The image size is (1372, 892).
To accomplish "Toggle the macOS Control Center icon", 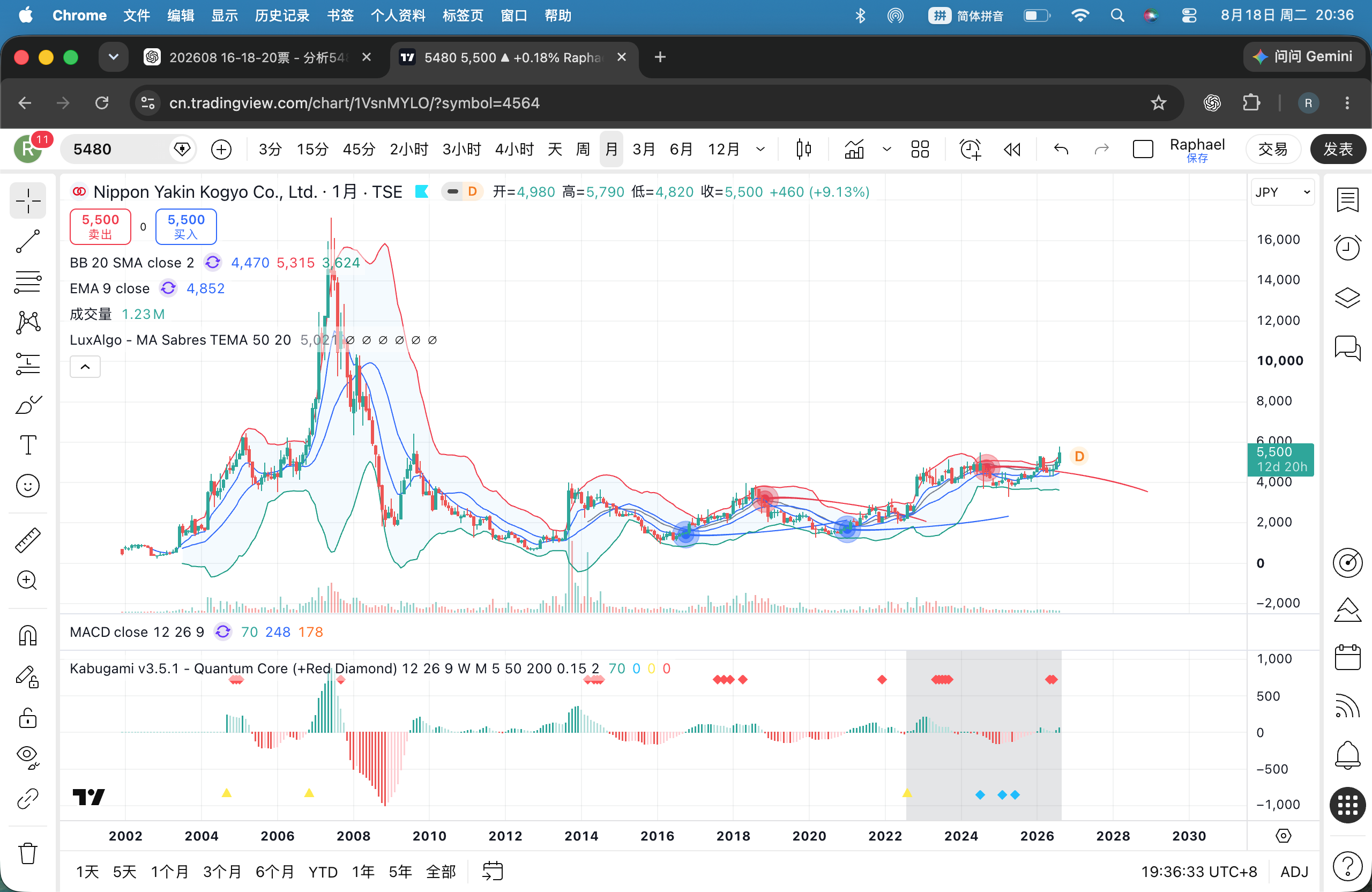I will [1189, 16].
